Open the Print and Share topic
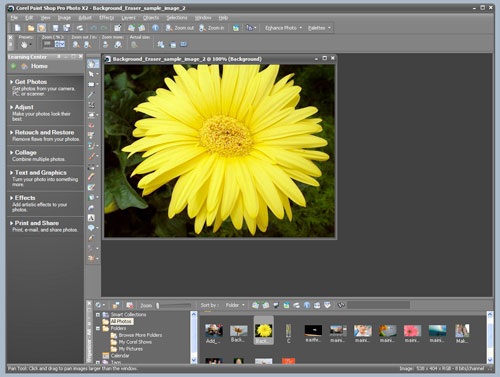 pyautogui.click(x=37, y=223)
